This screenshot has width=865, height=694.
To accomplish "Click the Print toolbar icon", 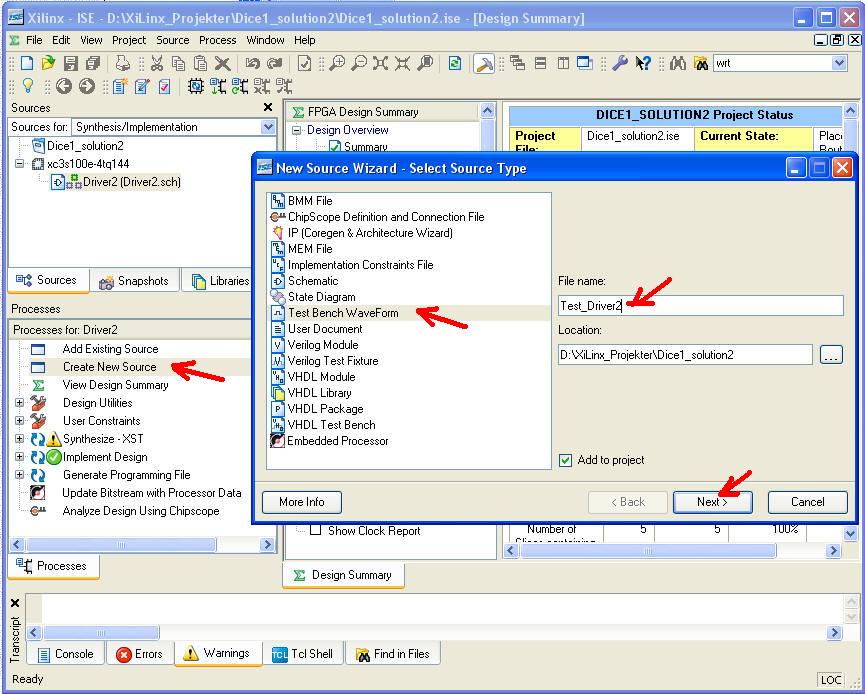I will [x=122, y=63].
